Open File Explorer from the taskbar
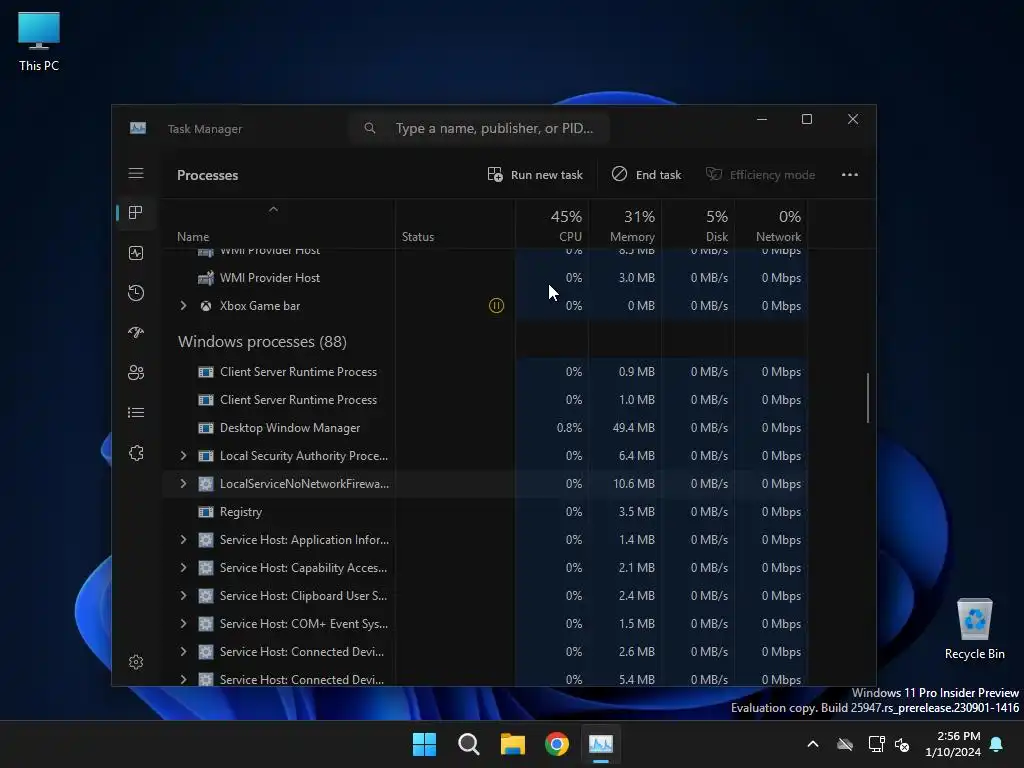The height and width of the screenshot is (768, 1024). coord(513,744)
